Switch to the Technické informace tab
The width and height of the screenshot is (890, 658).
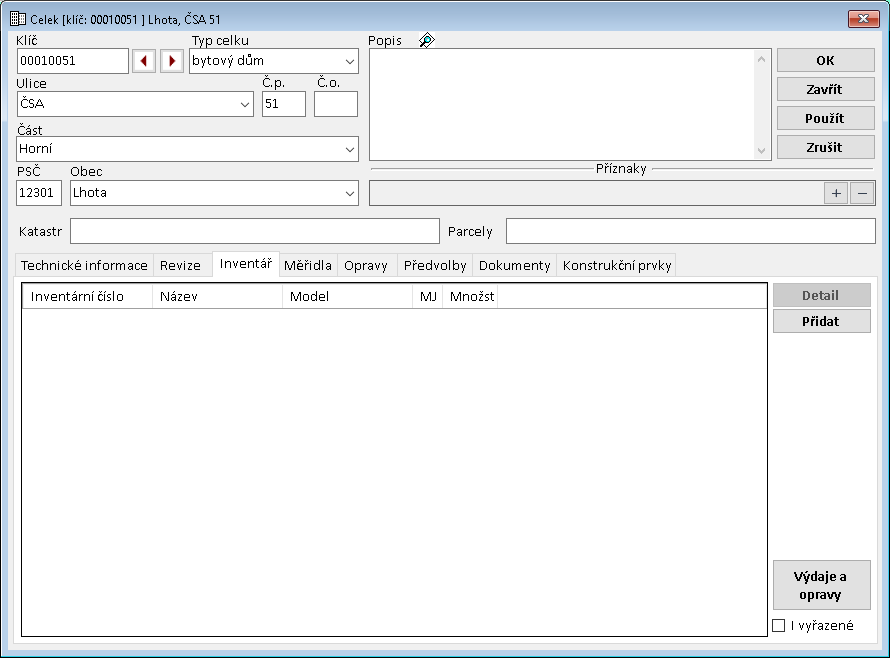tap(85, 265)
